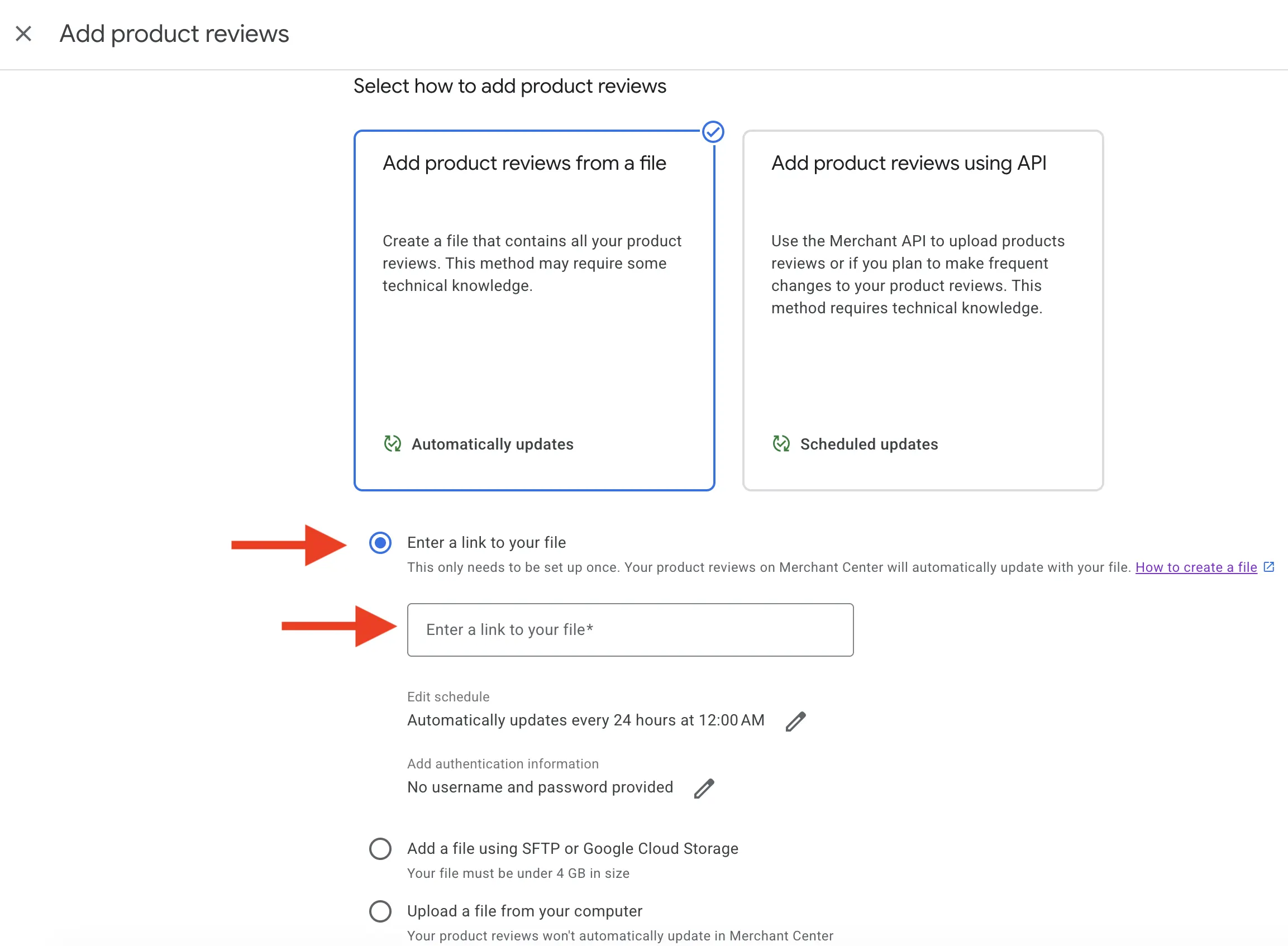Edit authentication information with the pencil icon
Image resolution: width=1288 pixels, height=946 pixels.
coord(704,788)
